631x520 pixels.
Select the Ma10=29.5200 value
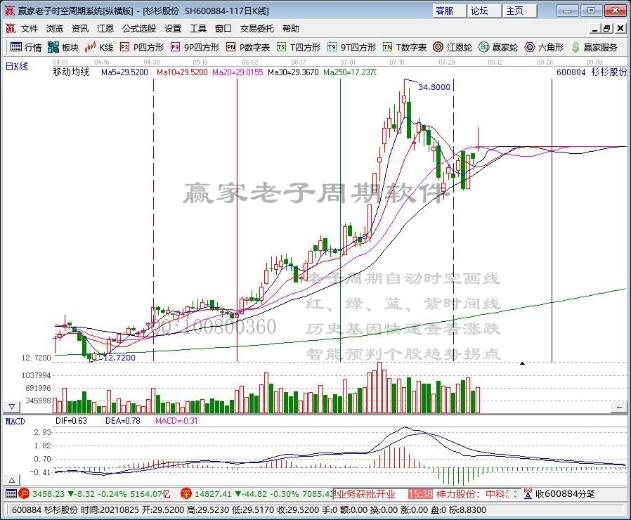tap(182, 72)
